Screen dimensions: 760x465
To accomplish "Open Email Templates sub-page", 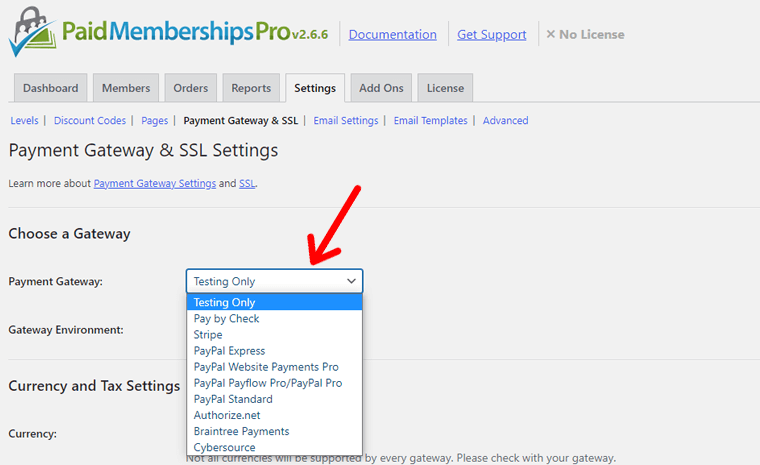I will pos(430,120).
